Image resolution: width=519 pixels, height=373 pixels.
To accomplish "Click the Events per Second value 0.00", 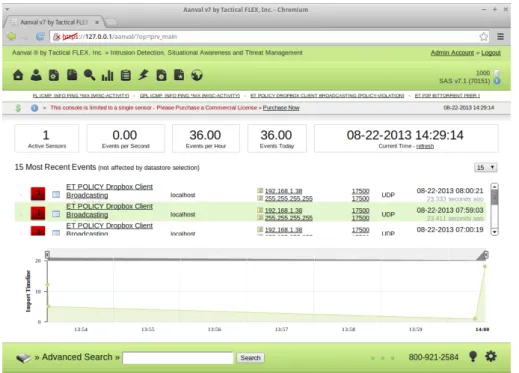I will (x=125, y=135).
